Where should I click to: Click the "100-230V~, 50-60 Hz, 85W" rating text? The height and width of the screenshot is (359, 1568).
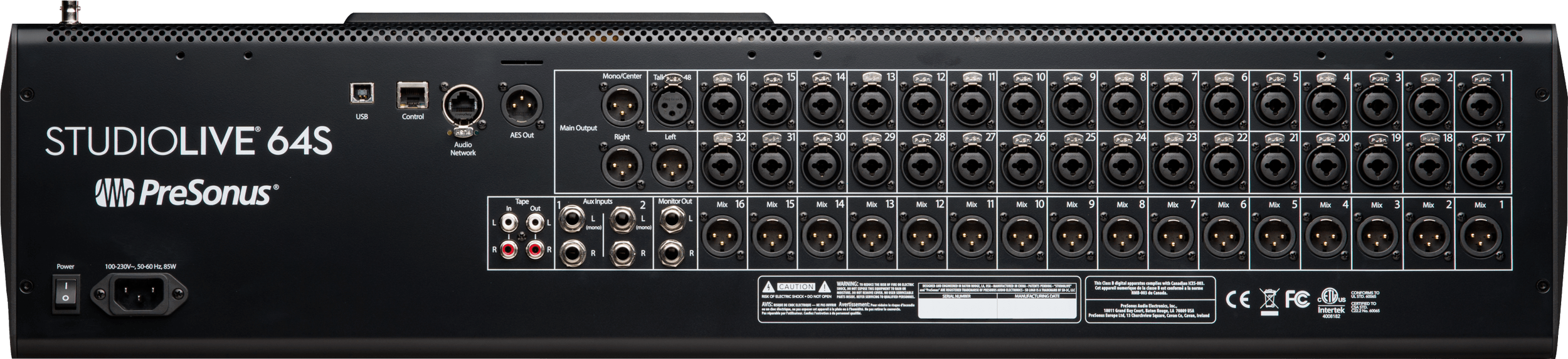(x=140, y=267)
